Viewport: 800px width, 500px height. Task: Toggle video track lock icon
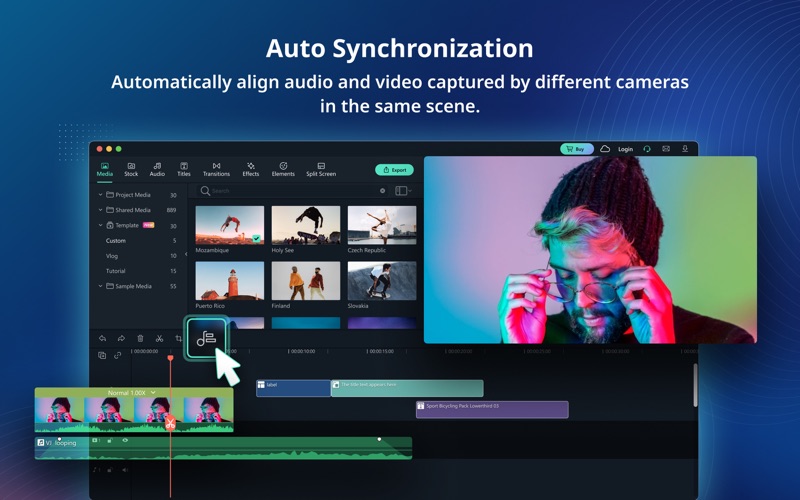pos(110,440)
